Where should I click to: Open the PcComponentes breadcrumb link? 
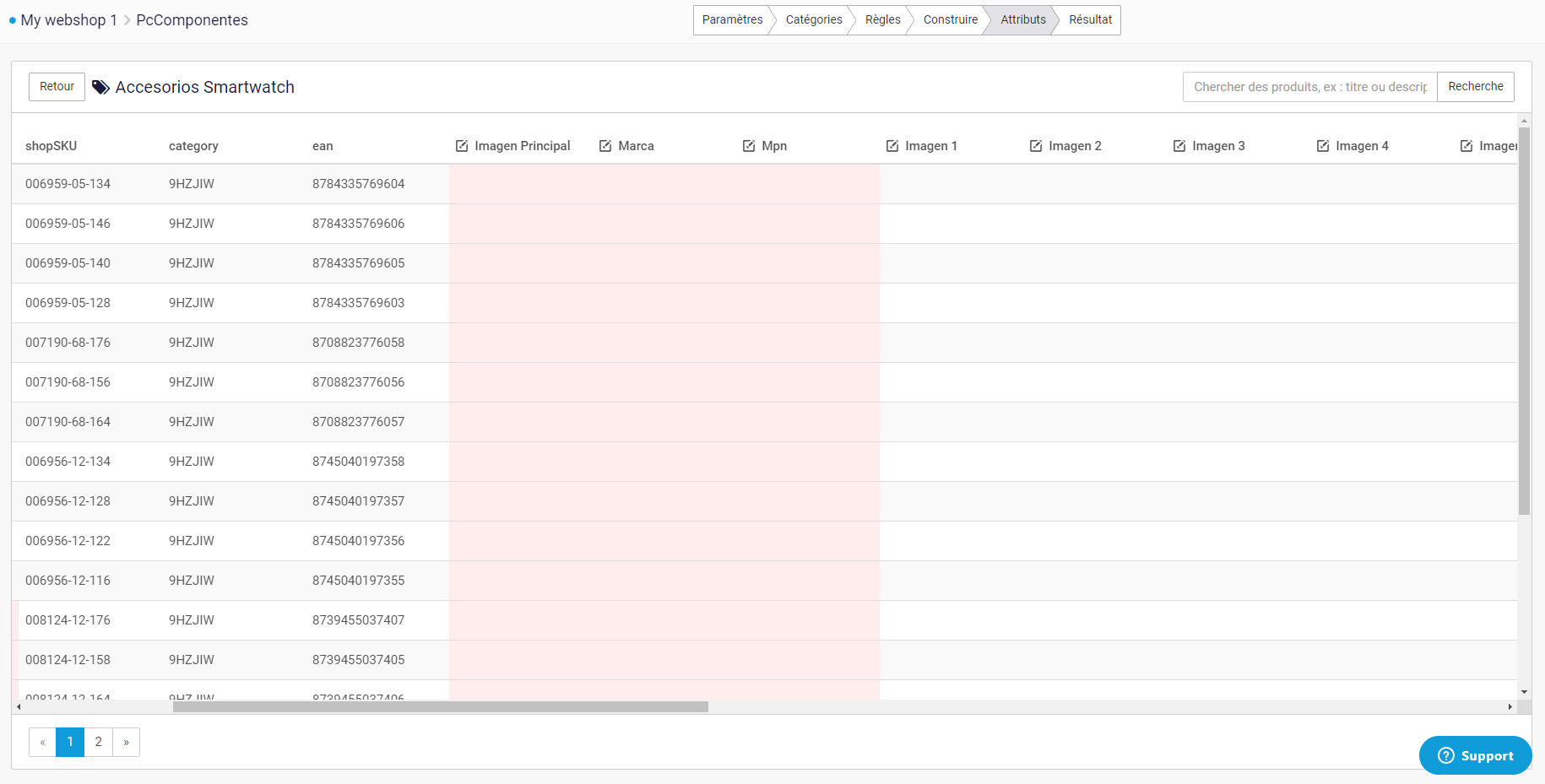(192, 20)
